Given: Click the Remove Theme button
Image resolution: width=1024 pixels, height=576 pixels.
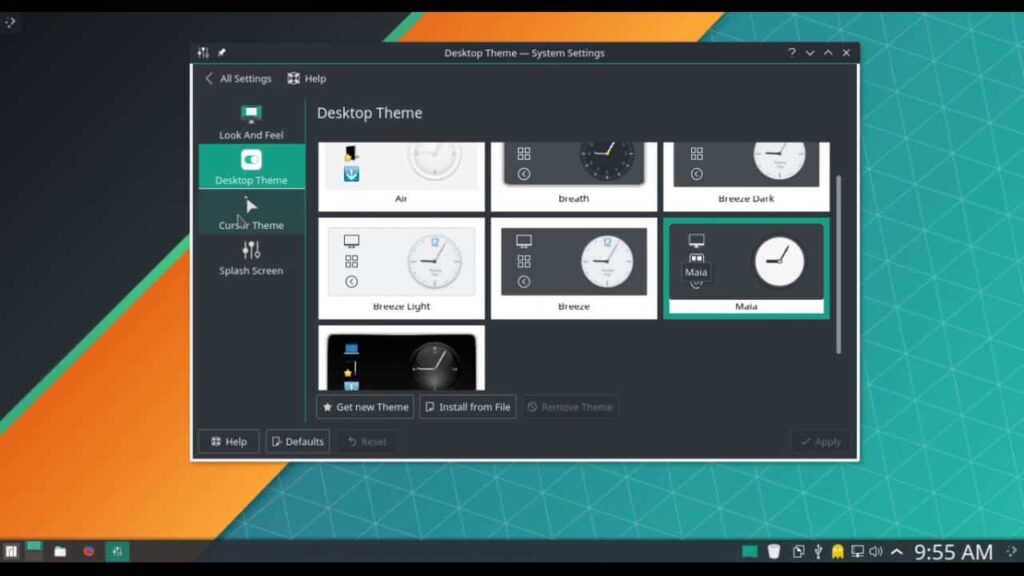Looking at the screenshot, I should point(570,407).
